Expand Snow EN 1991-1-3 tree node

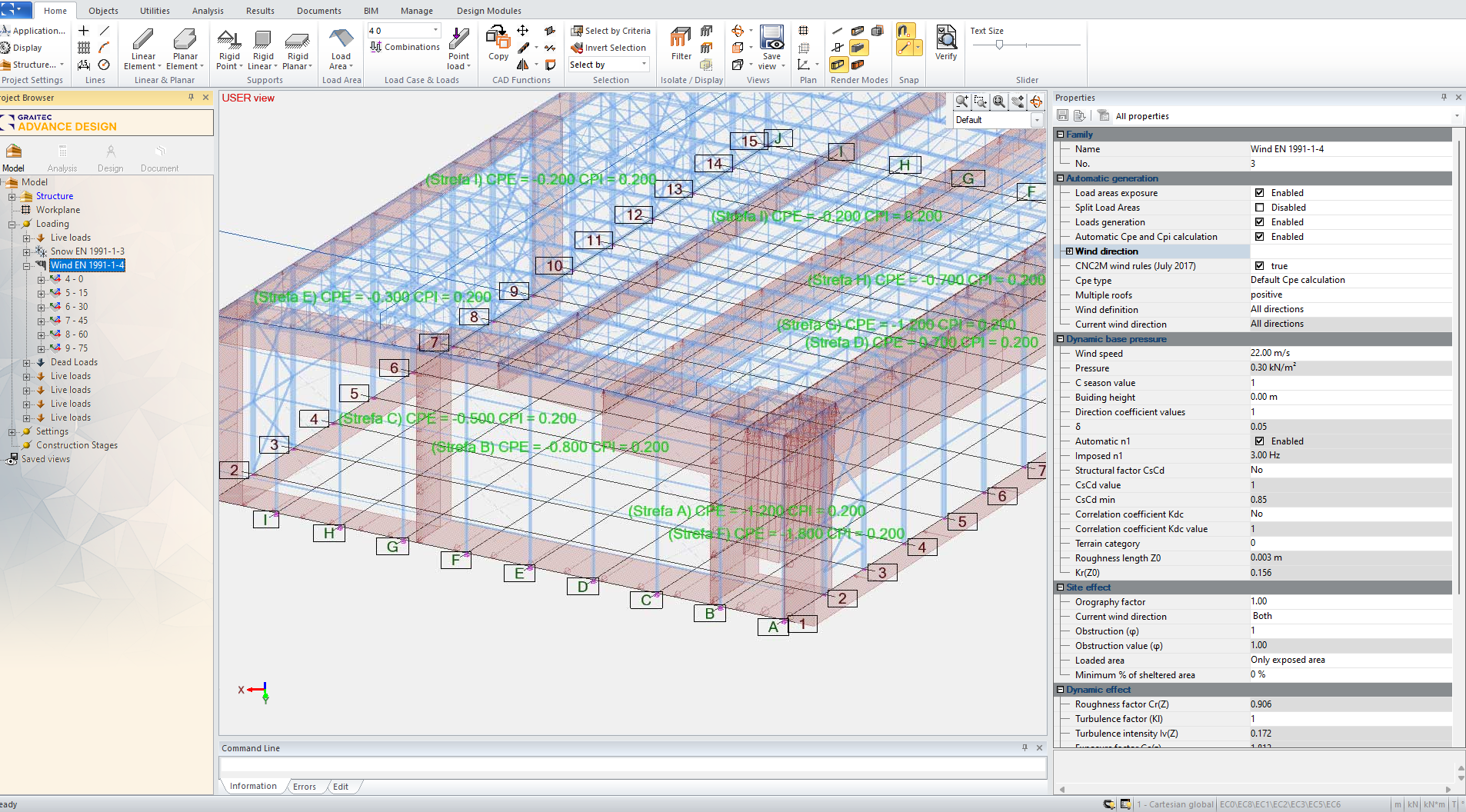(27, 251)
